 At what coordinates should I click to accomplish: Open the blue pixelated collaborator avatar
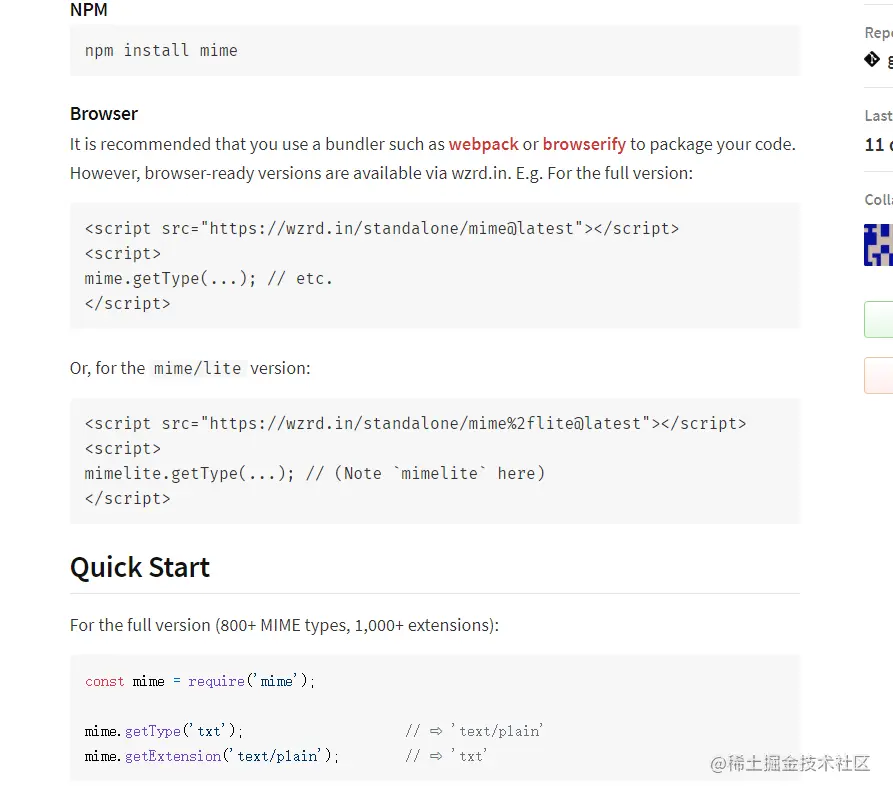878,245
